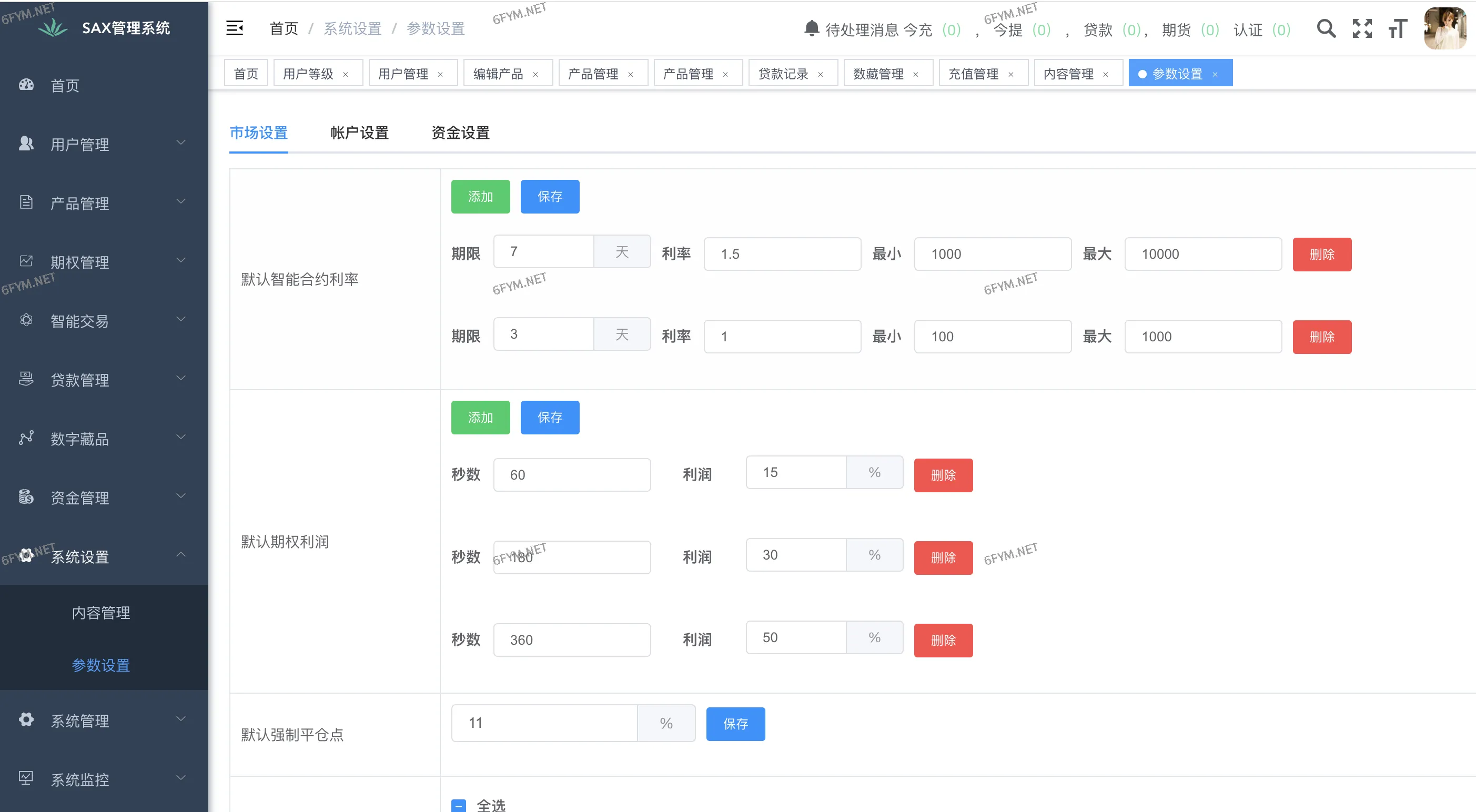The image size is (1476, 812).
Task: Open 内容管理 in the sidebar submenu
Action: [101, 612]
